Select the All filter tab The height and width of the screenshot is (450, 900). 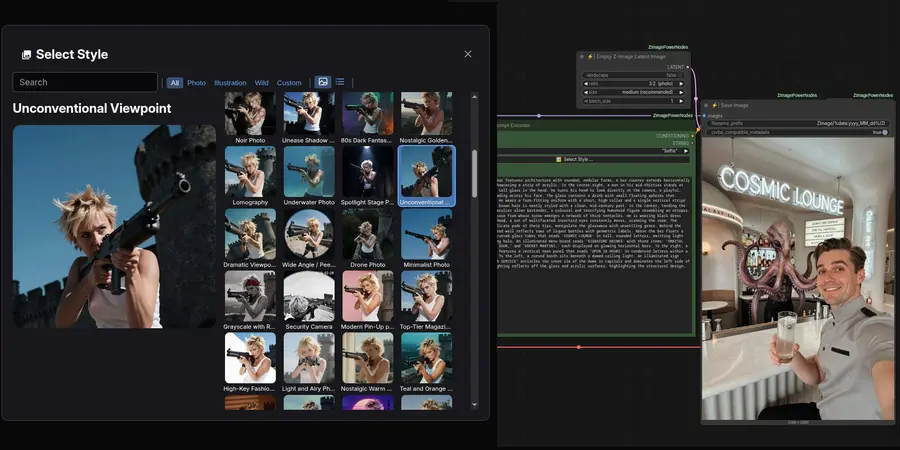pyautogui.click(x=174, y=83)
